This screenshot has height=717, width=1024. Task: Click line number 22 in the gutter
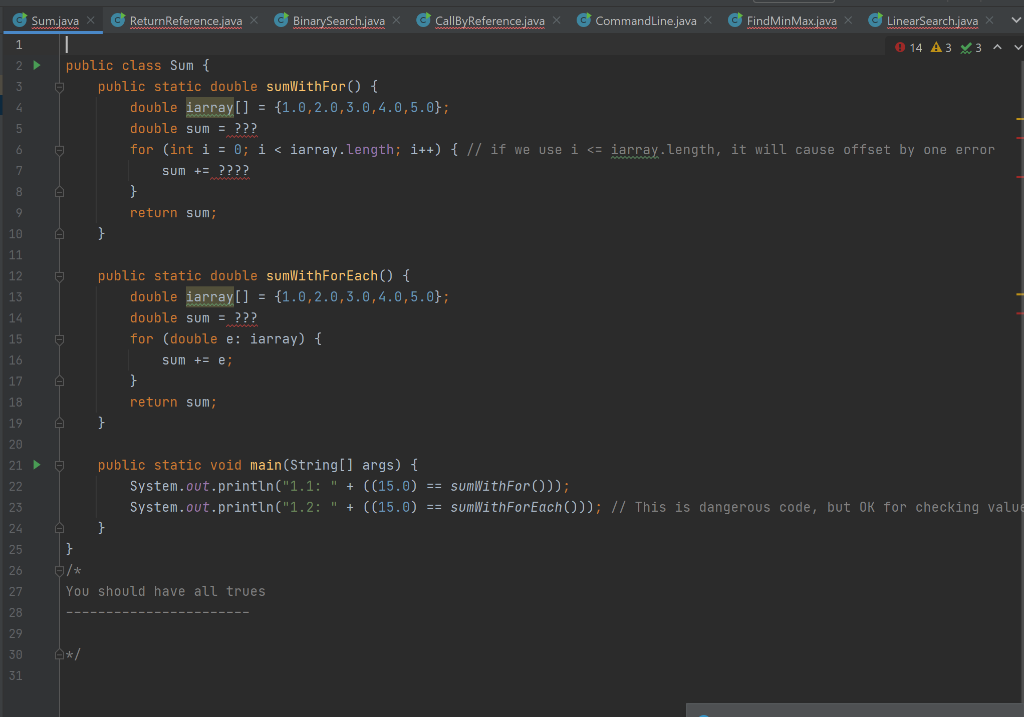16,486
